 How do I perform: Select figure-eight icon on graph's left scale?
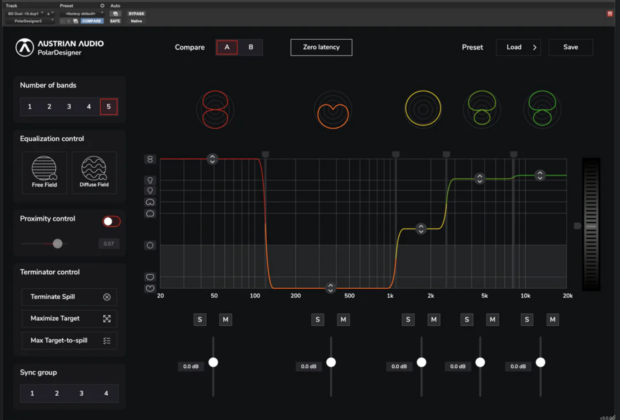(150, 159)
